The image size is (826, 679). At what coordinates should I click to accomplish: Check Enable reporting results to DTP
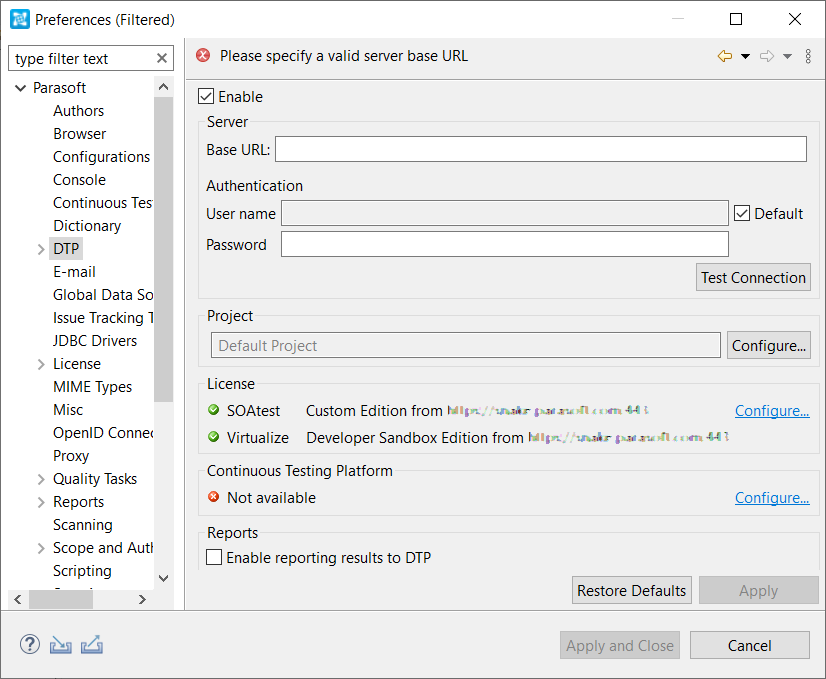tap(214, 557)
